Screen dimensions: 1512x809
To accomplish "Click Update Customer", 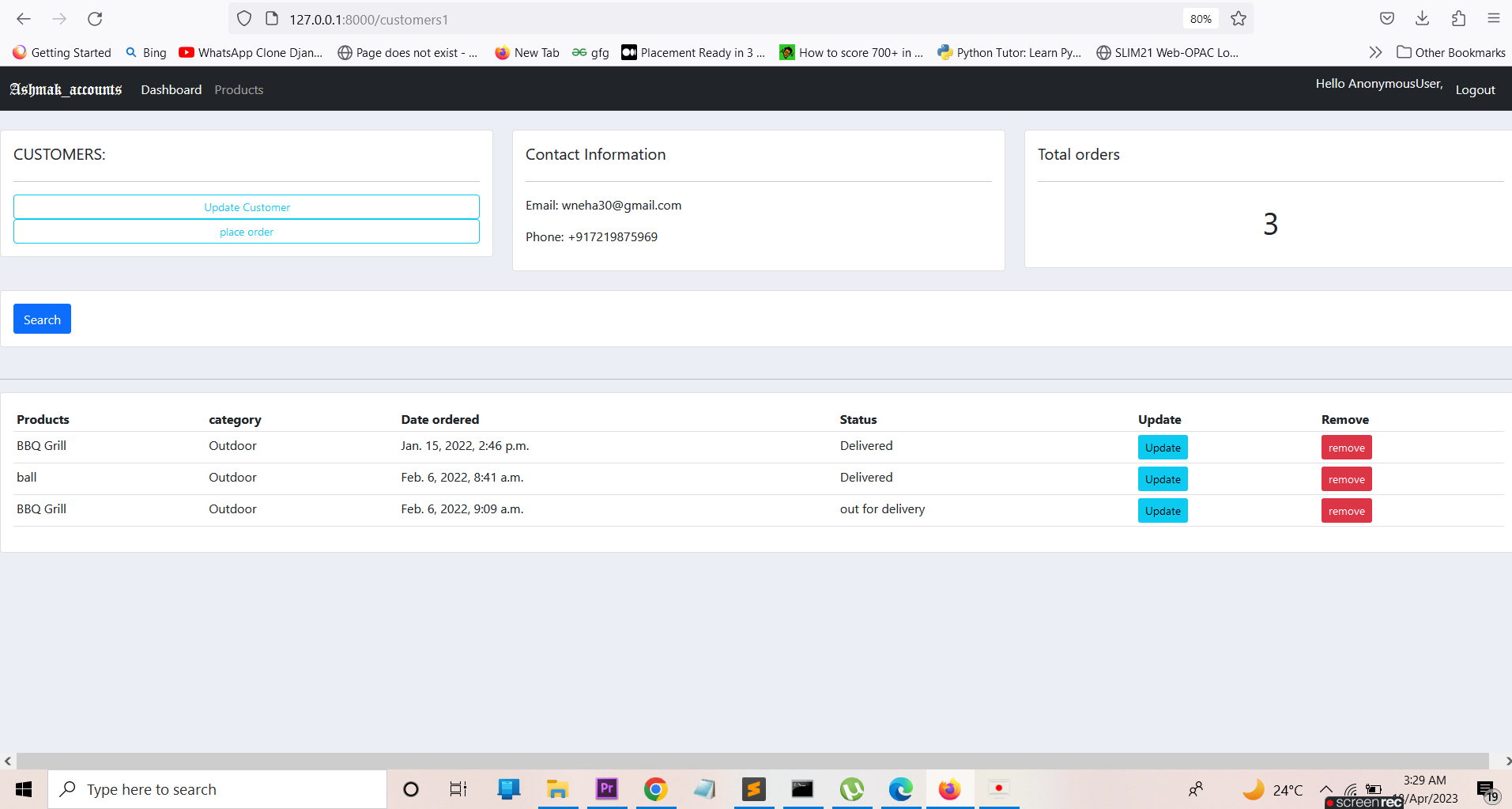I will point(246,206).
